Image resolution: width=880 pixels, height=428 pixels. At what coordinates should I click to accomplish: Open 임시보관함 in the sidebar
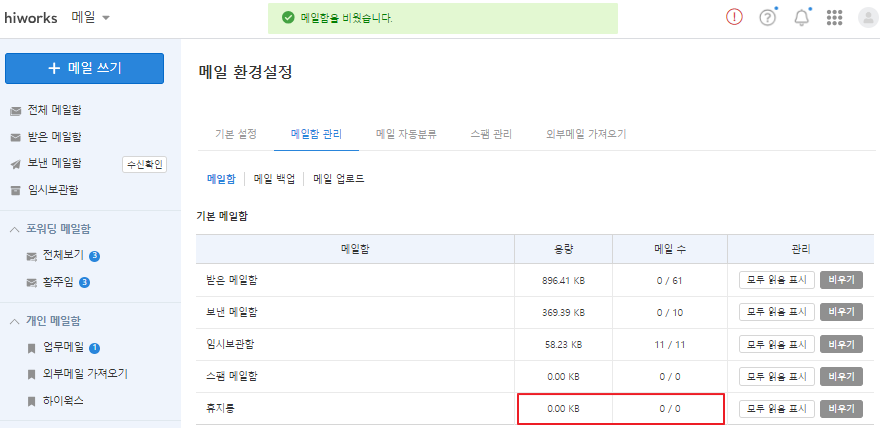tap(52, 189)
